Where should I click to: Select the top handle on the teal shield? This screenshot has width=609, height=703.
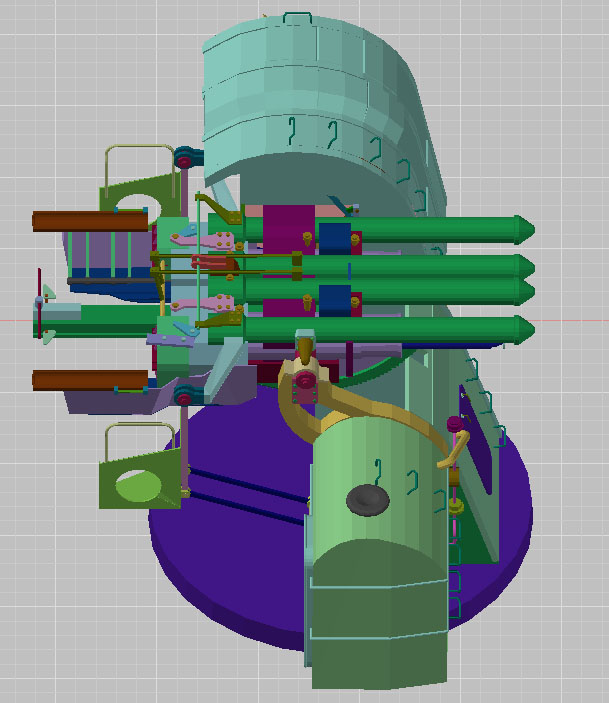pos(297,18)
